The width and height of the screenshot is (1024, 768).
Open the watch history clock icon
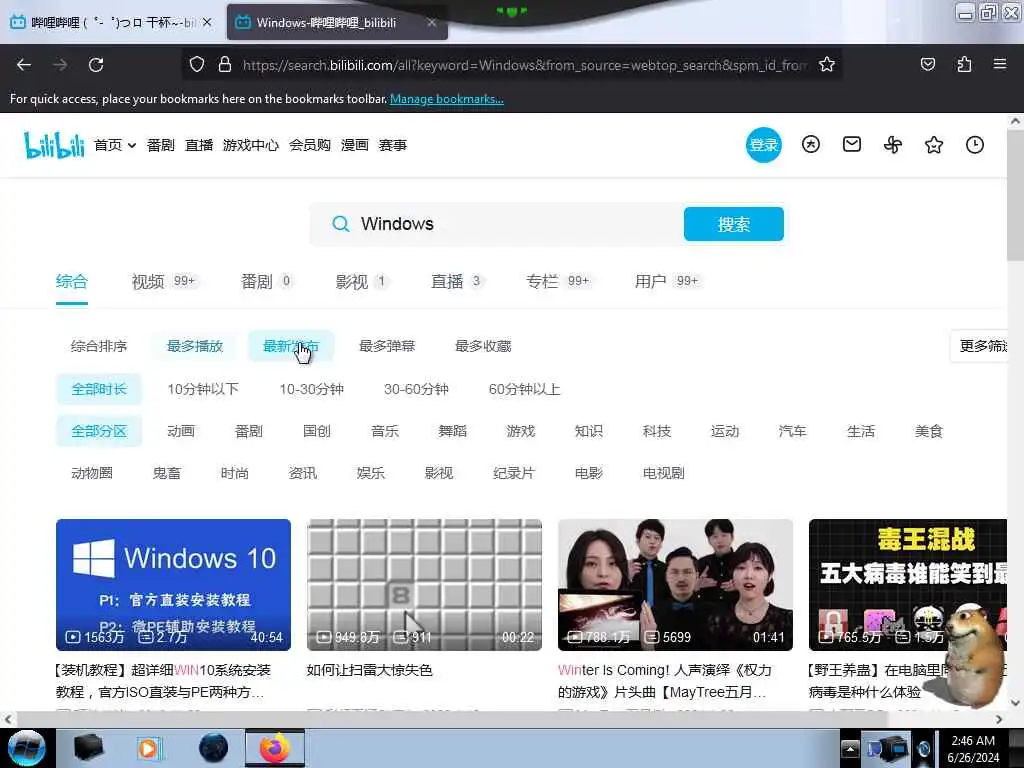[x=975, y=144]
